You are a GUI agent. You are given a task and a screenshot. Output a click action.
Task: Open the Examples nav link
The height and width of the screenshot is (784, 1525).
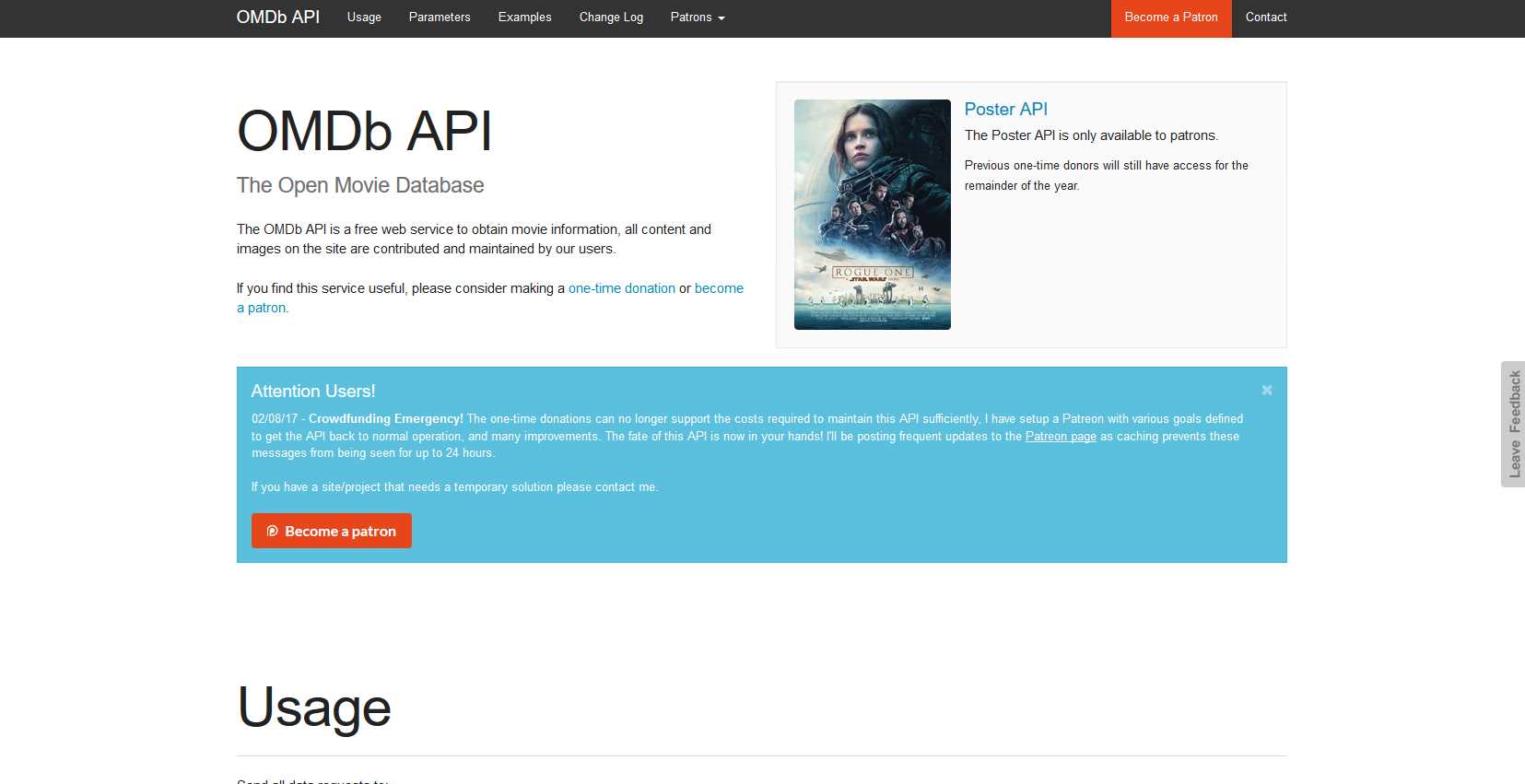tap(524, 17)
